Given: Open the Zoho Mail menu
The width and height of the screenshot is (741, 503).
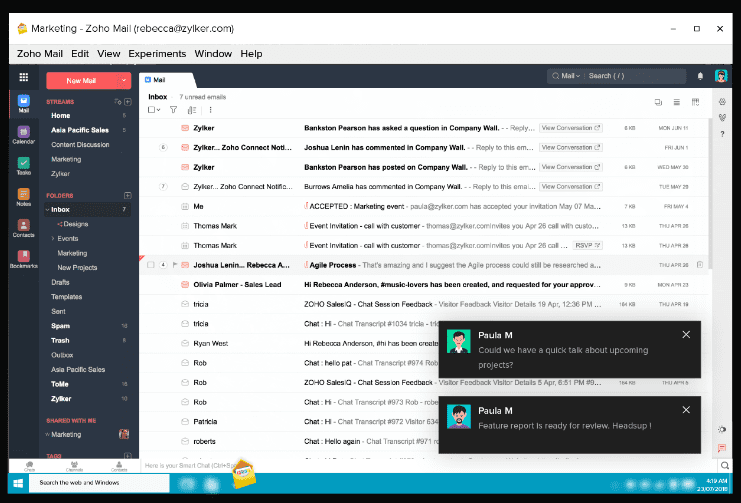Looking at the screenshot, I should 40,53.
